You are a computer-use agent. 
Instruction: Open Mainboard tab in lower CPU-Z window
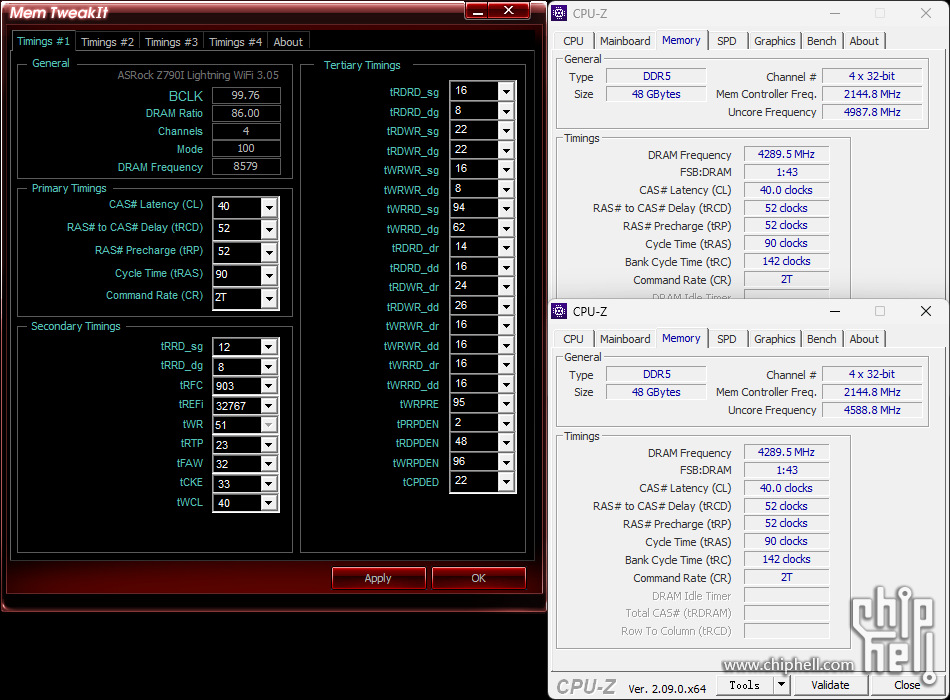[625, 339]
